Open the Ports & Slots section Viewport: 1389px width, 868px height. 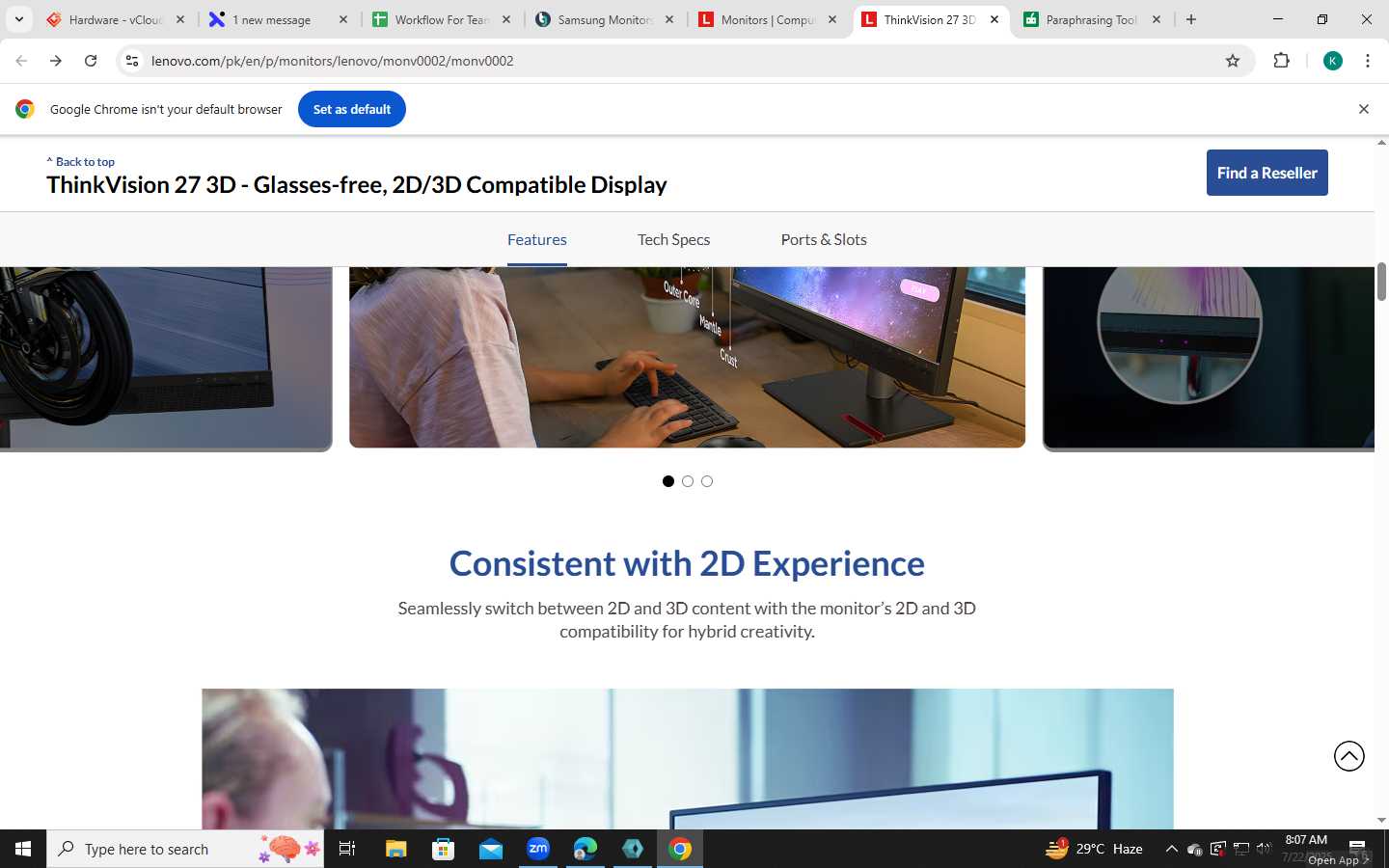(824, 239)
